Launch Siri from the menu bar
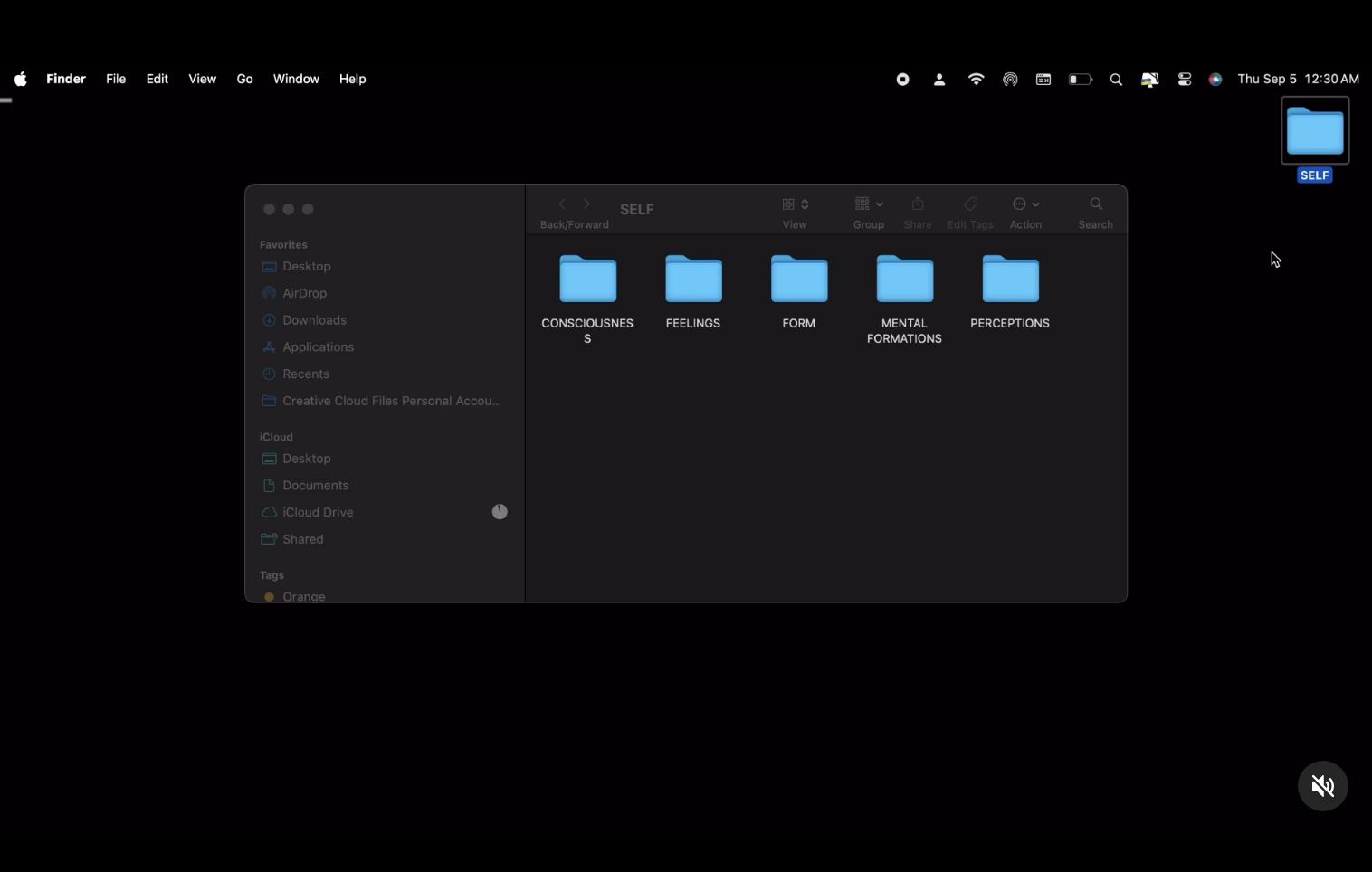1372x872 pixels. click(1215, 80)
